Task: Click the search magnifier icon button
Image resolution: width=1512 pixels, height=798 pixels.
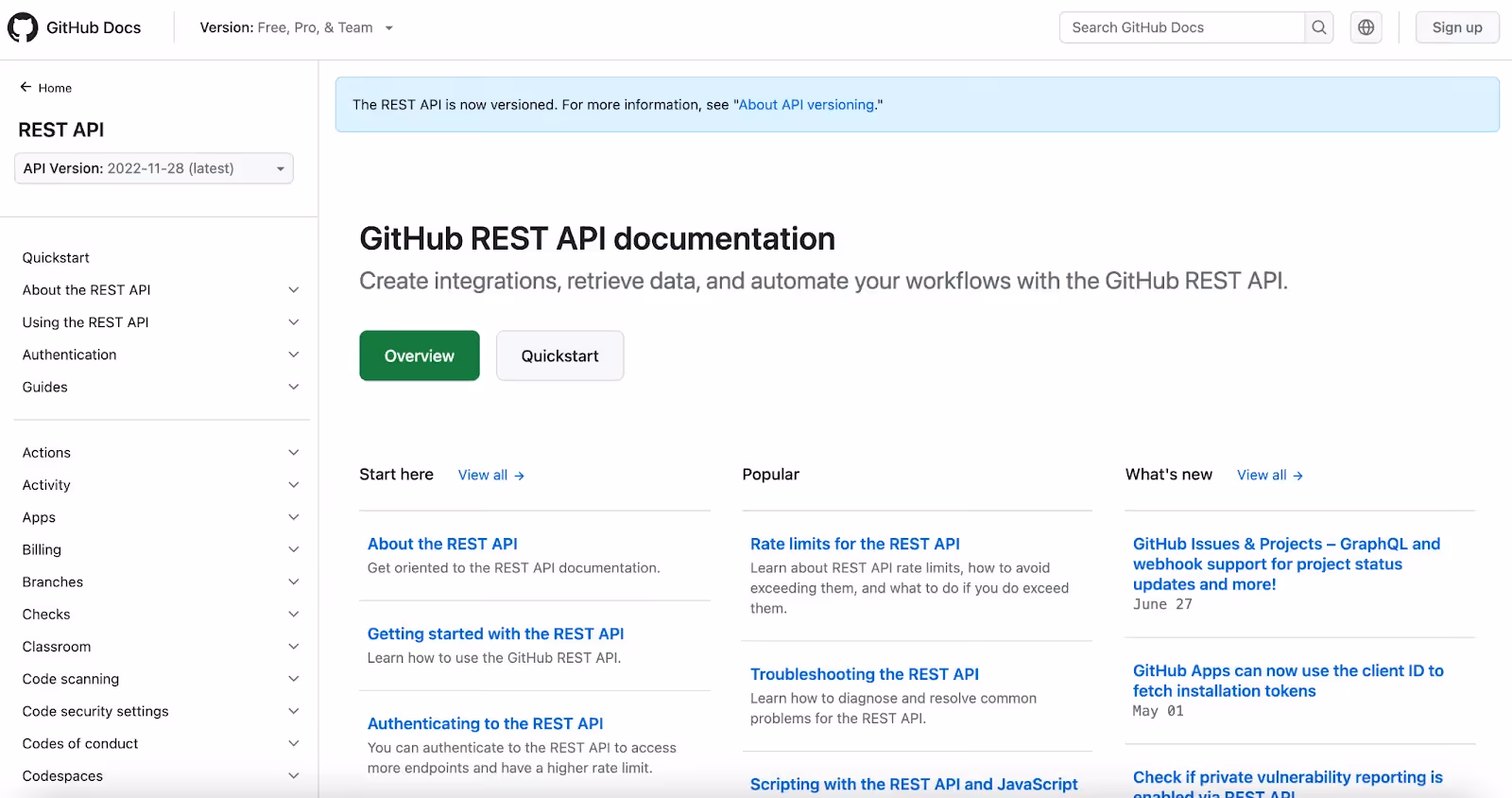Action: pyautogui.click(x=1319, y=27)
